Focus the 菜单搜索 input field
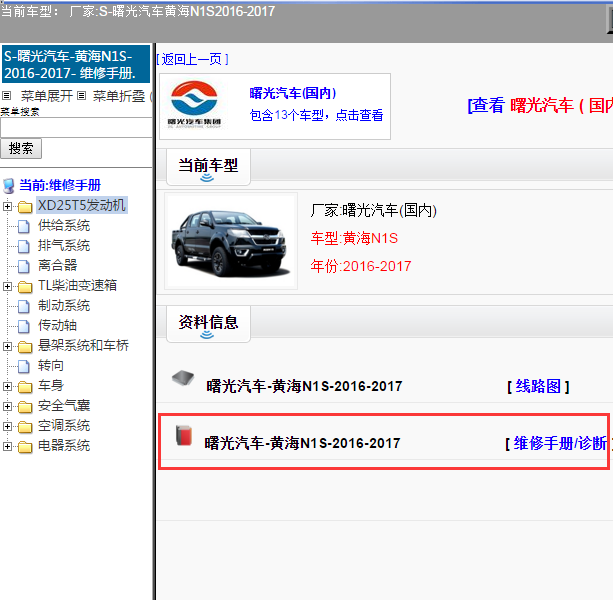This screenshot has width=613, height=600. (76, 127)
